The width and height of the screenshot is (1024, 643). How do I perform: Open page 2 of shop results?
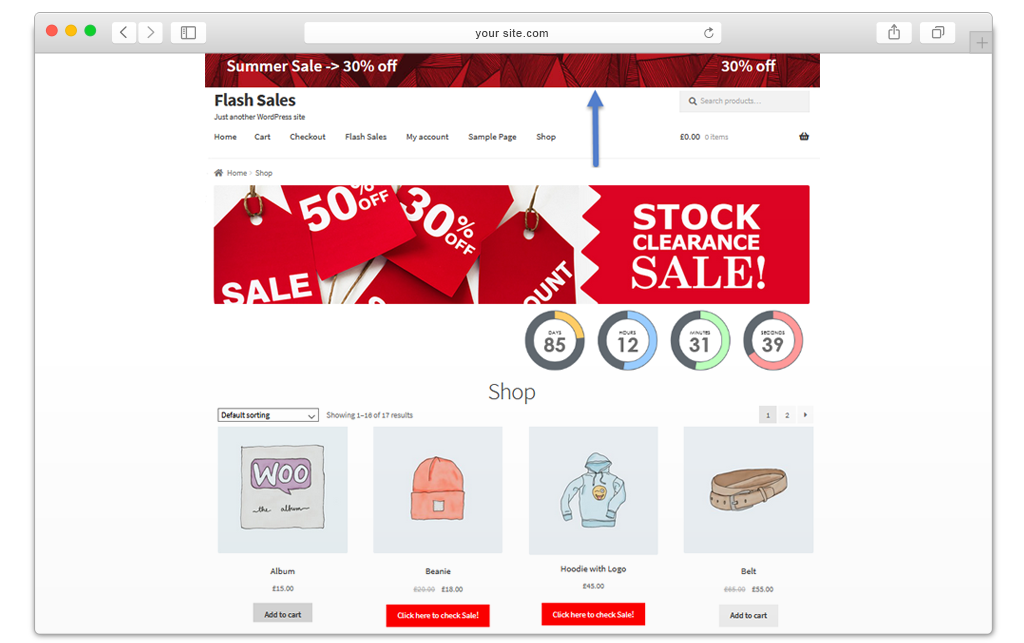click(787, 415)
